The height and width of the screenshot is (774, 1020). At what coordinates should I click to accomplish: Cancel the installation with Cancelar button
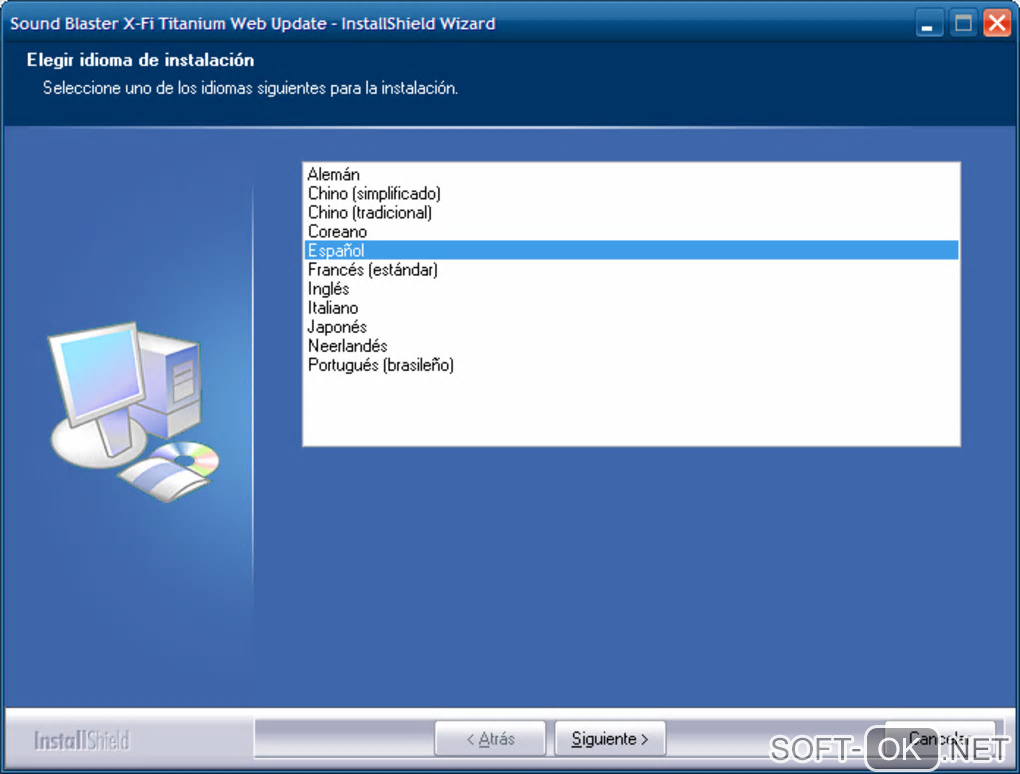pos(939,739)
